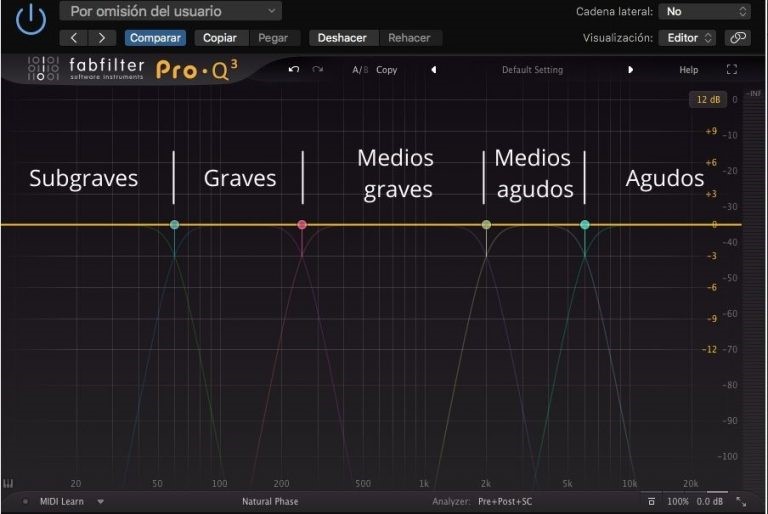Click the Deshacer button

point(343,38)
